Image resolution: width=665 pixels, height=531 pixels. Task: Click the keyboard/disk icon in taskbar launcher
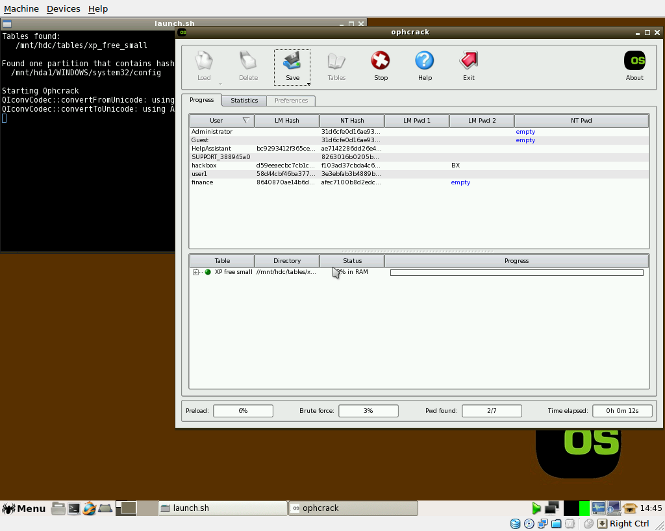tap(105, 508)
